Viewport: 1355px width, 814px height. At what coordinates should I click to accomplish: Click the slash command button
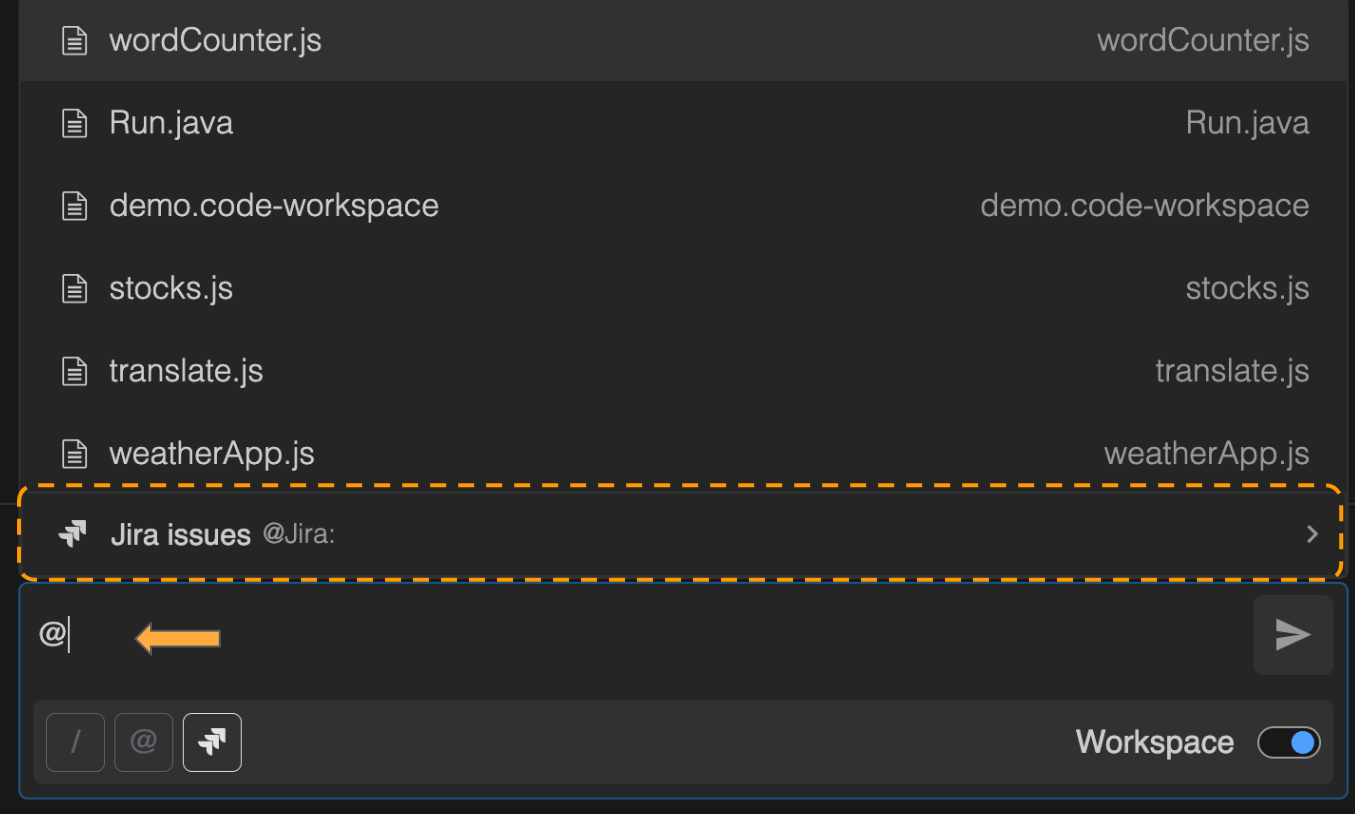coord(75,742)
